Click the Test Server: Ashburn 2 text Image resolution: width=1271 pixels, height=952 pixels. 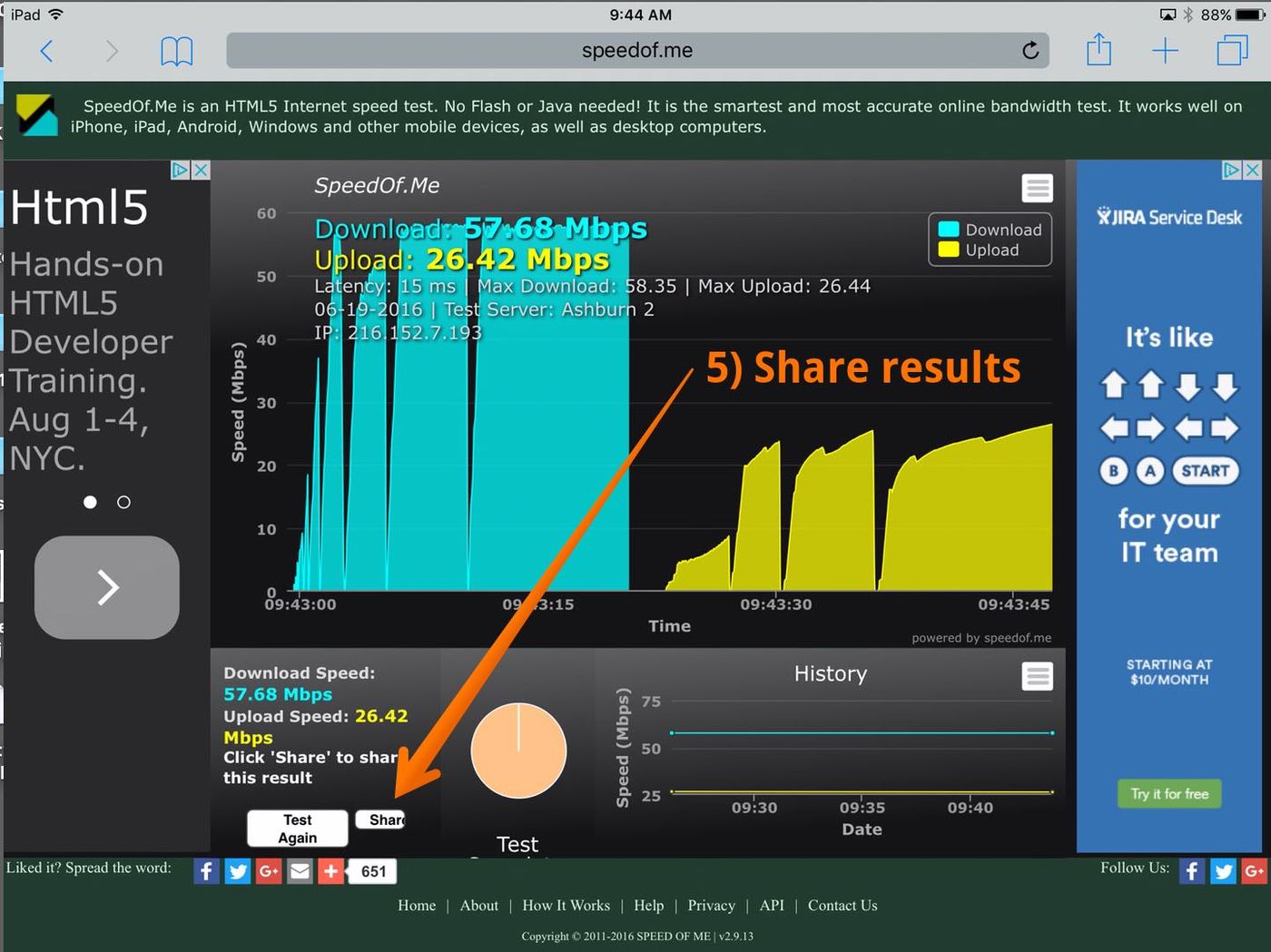pos(549,309)
